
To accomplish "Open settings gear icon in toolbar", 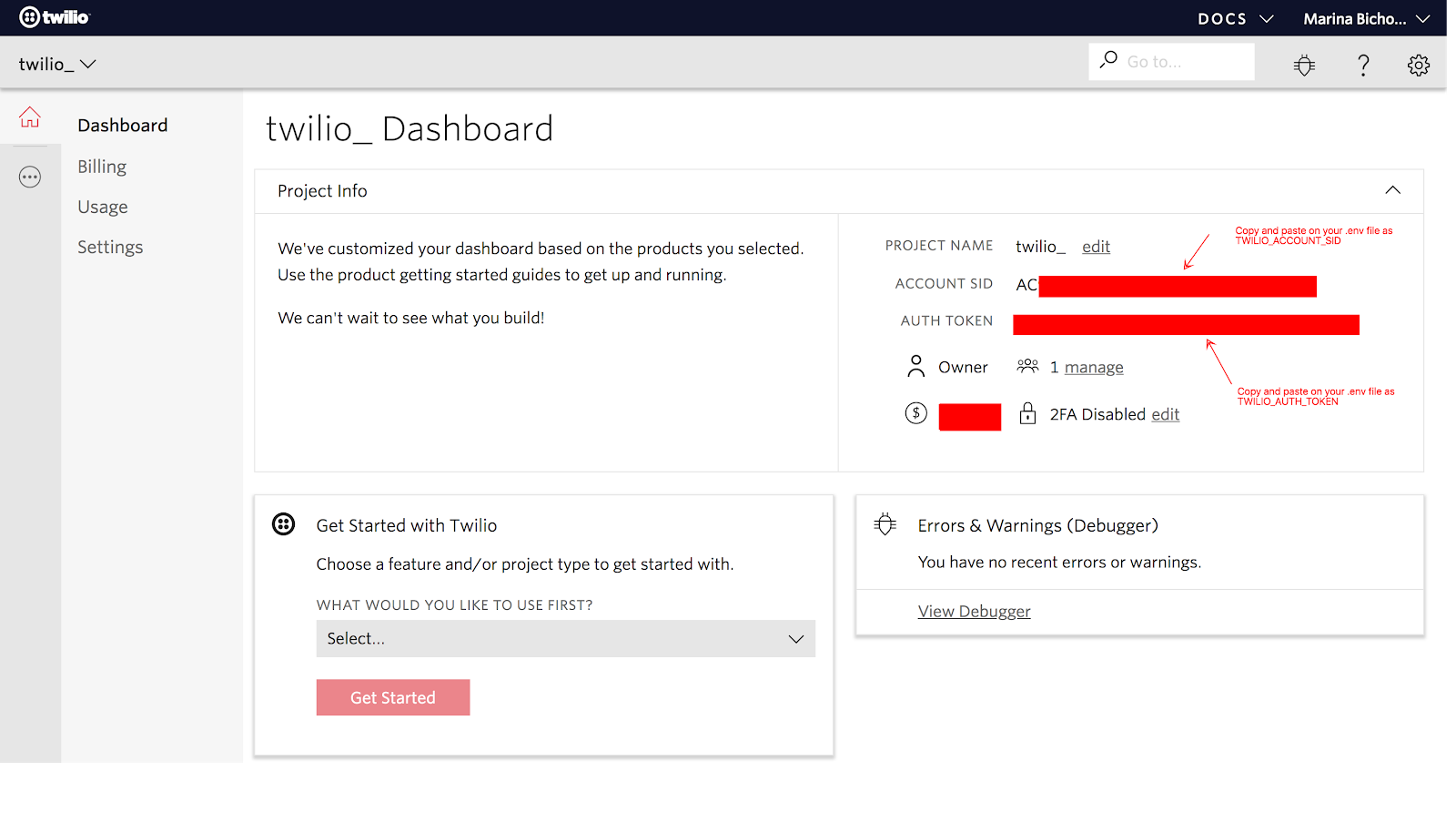I will 1418,65.
